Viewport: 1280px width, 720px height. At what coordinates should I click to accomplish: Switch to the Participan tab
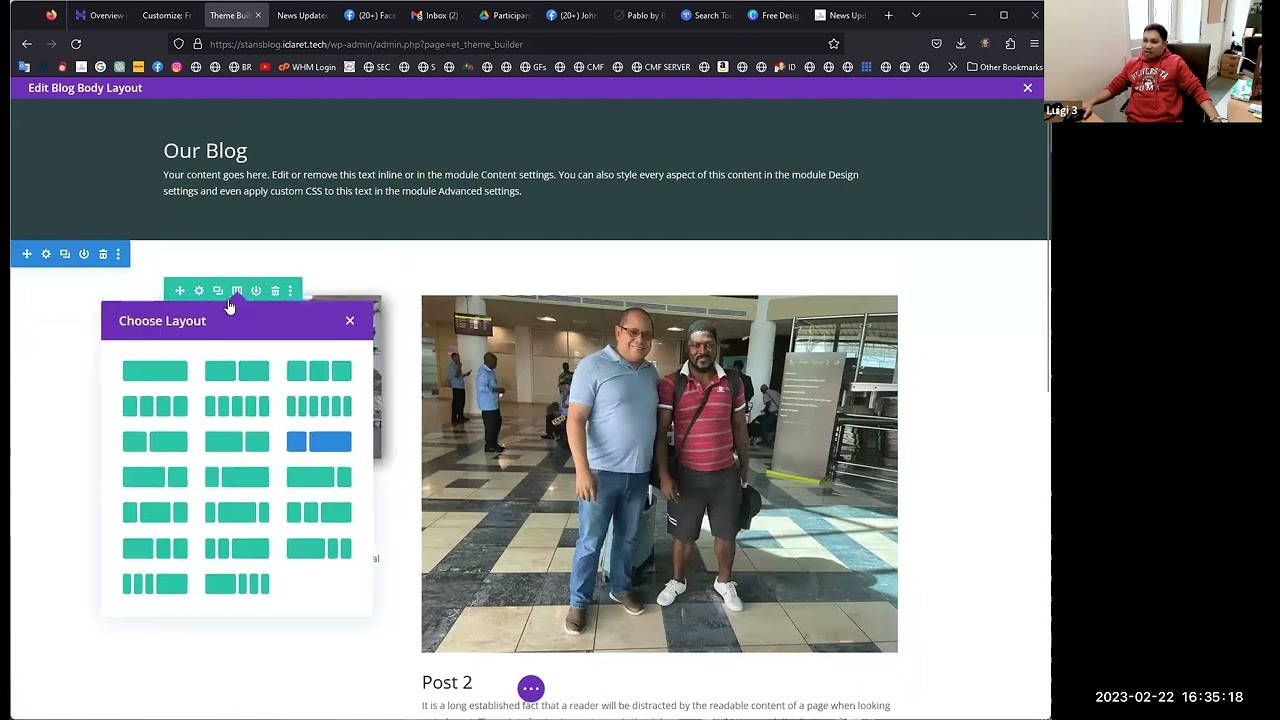[504, 15]
